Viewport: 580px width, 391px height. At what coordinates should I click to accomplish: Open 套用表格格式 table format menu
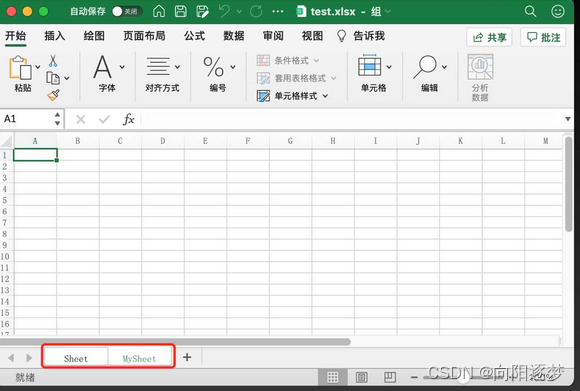[296, 78]
